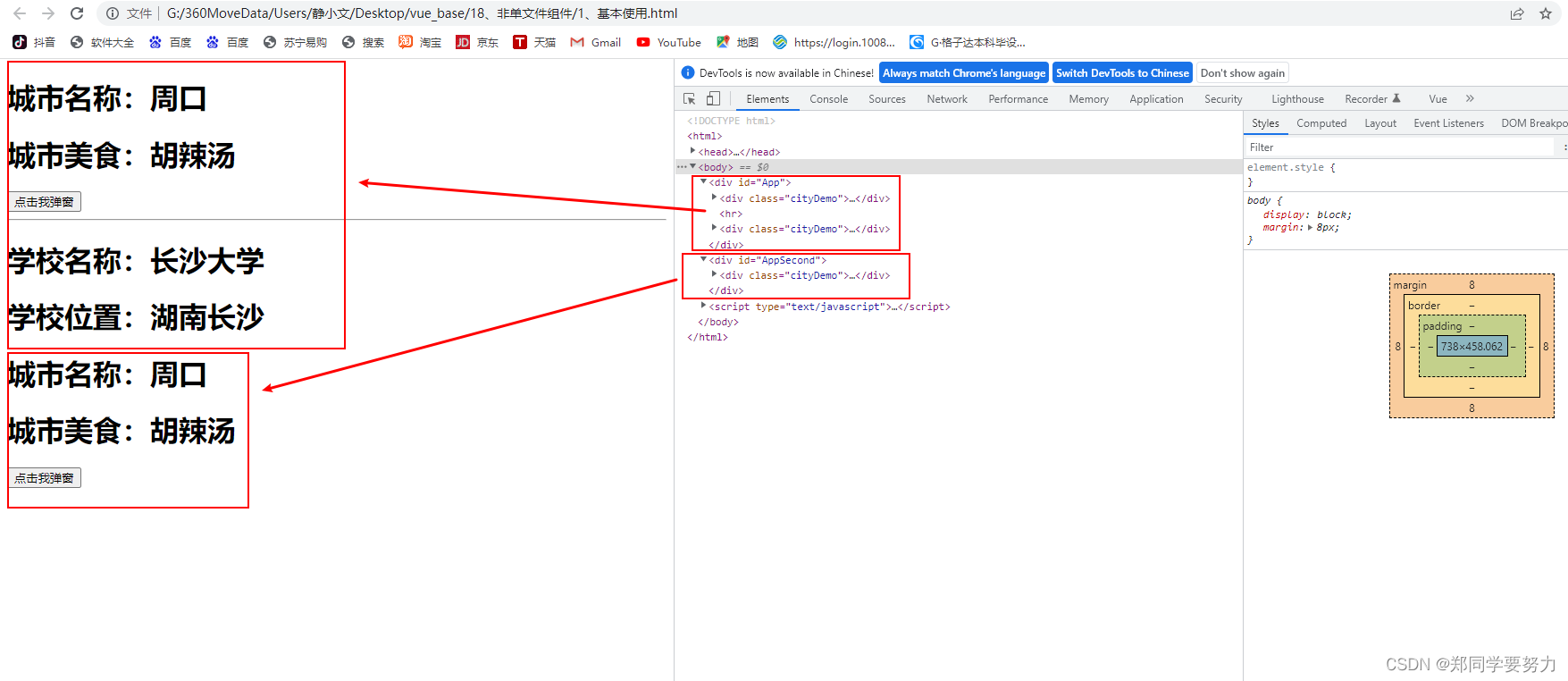Viewport: 1568px width, 681px height.
Task: Open the 京东 bookmark
Action: 477,42
